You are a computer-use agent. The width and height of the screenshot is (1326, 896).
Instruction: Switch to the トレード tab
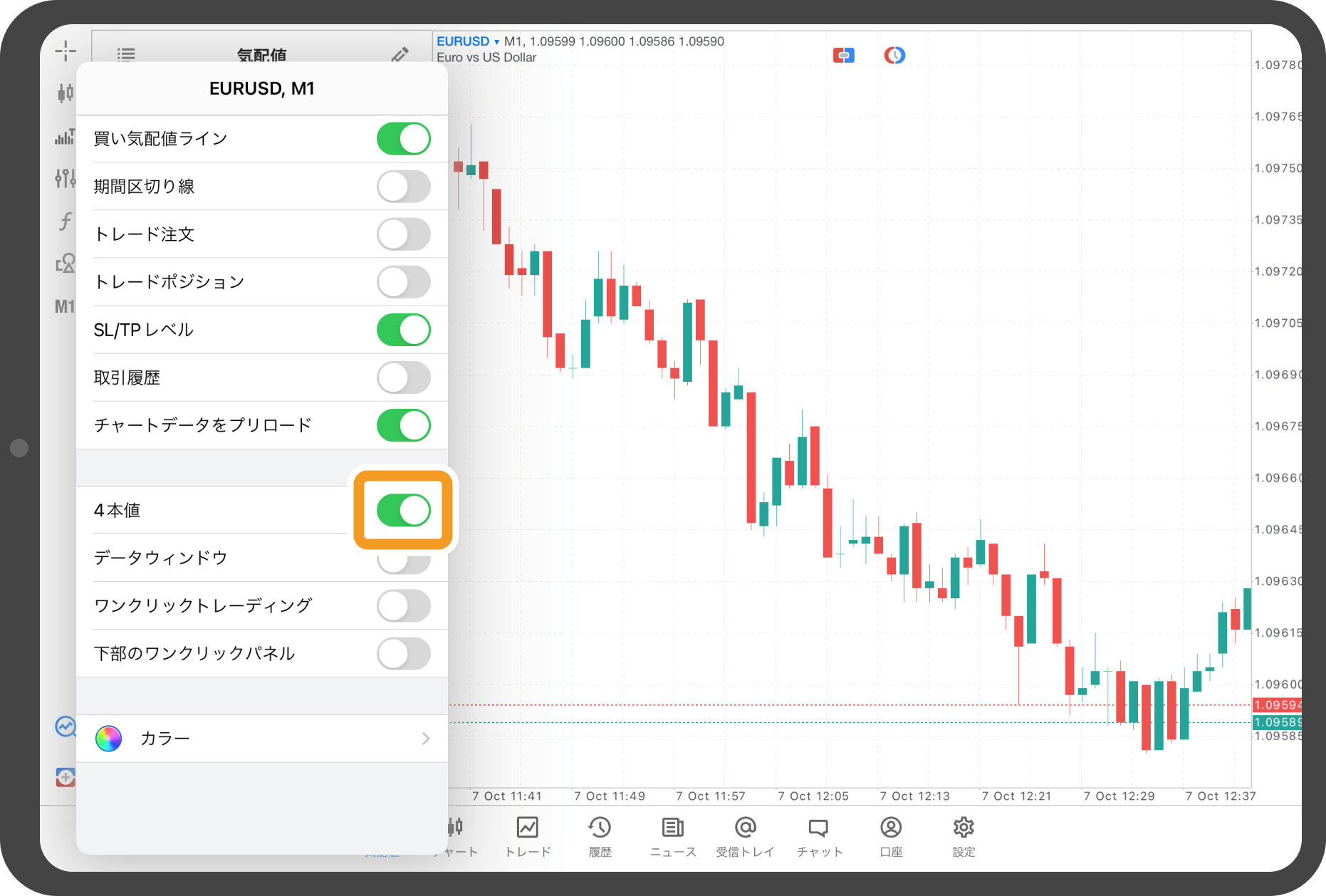(x=528, y=837)
